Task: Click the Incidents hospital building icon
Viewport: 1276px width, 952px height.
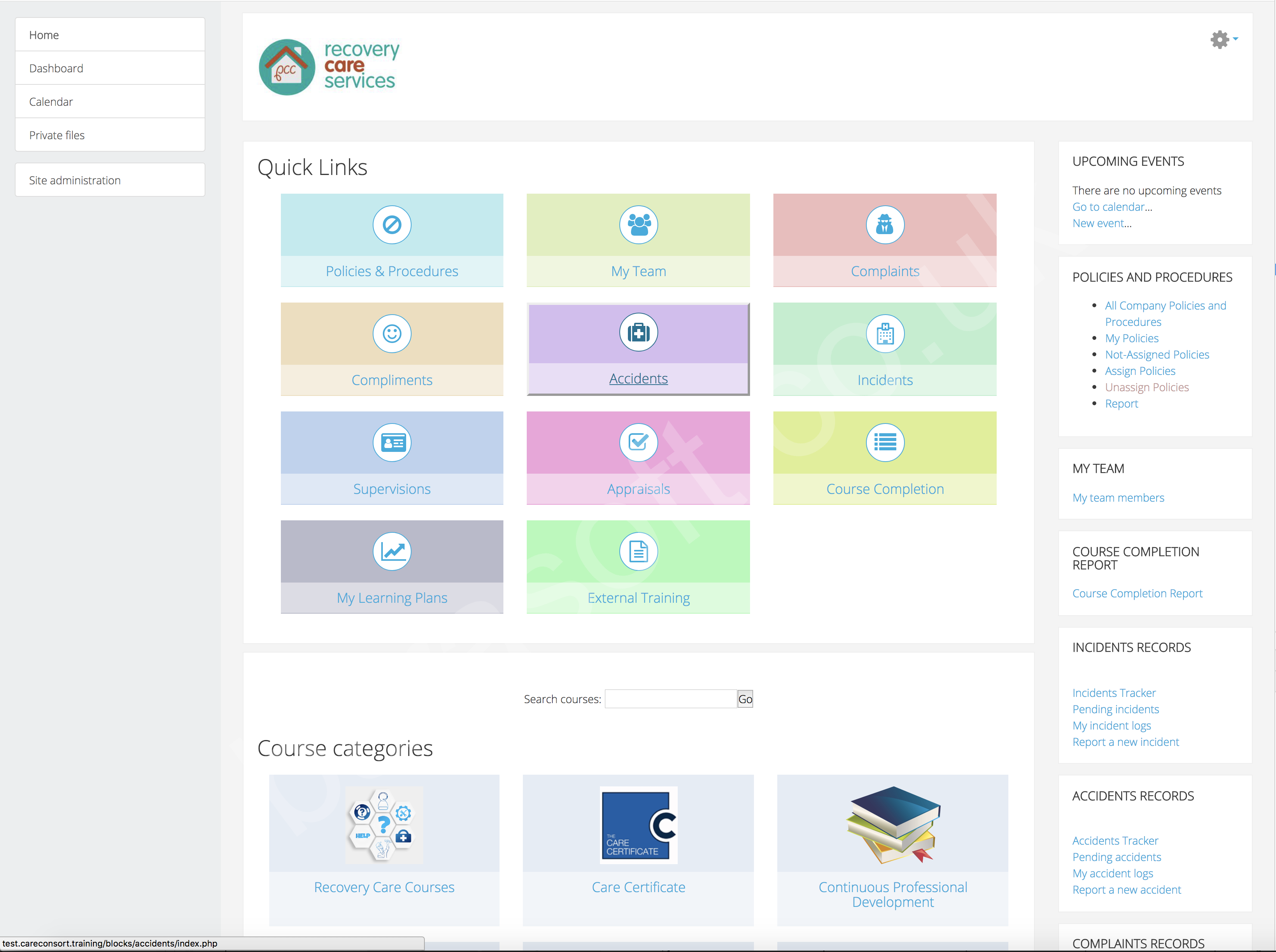Action: tap(885, 334)
